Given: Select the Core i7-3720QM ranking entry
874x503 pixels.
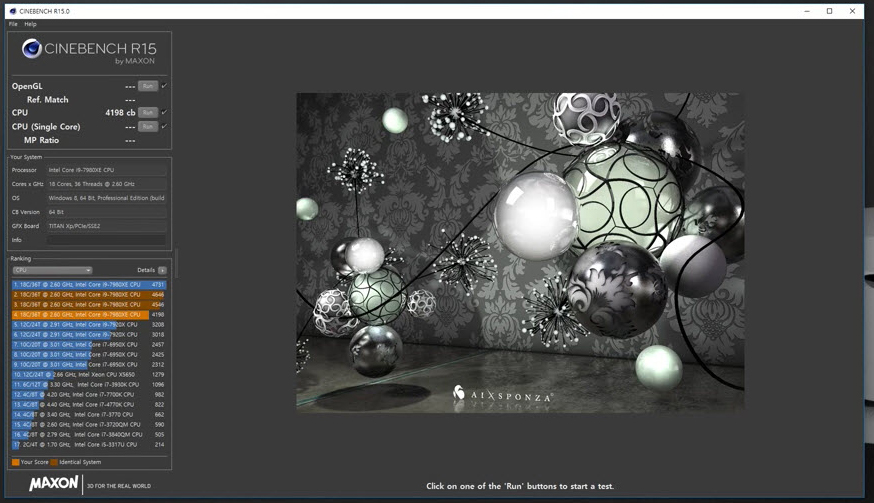Looking at the screenshot, I should pyautogui.click(x=89, y=424).
